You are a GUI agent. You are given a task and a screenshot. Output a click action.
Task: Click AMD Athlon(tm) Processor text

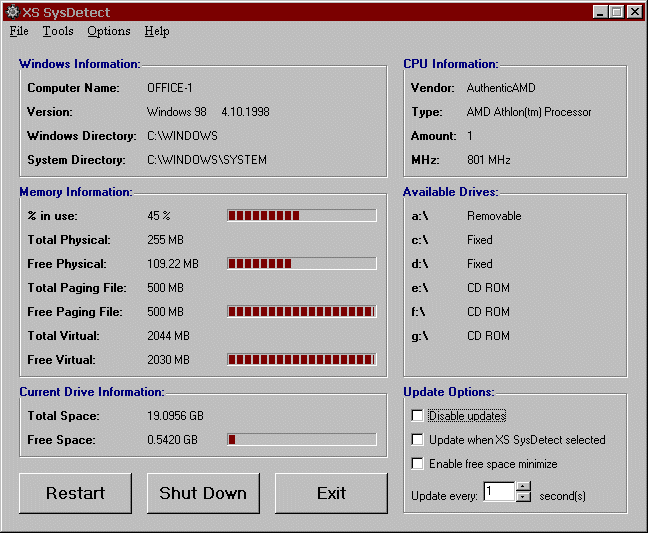529,112
